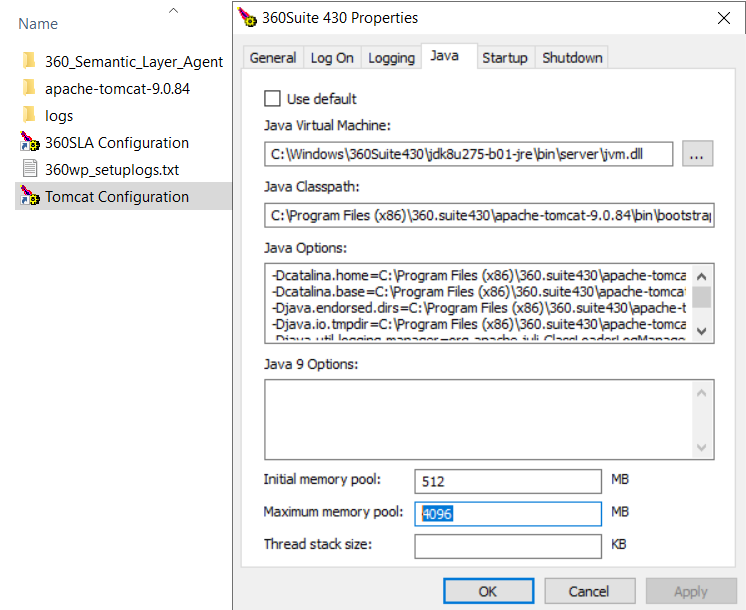
Task: Tick the Use default checkbox
Action: click(x=272, y=98)
